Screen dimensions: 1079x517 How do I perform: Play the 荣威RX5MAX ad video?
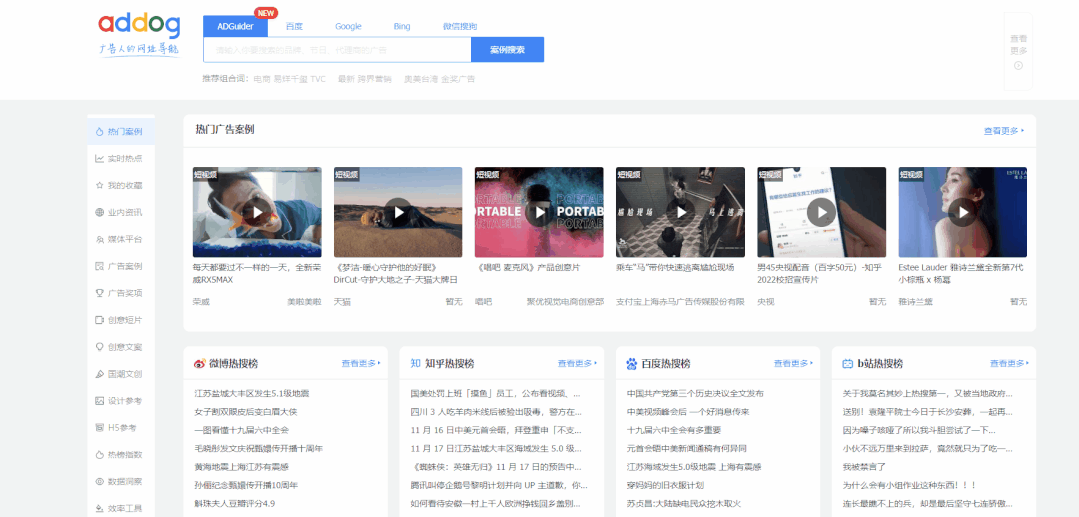257,212
